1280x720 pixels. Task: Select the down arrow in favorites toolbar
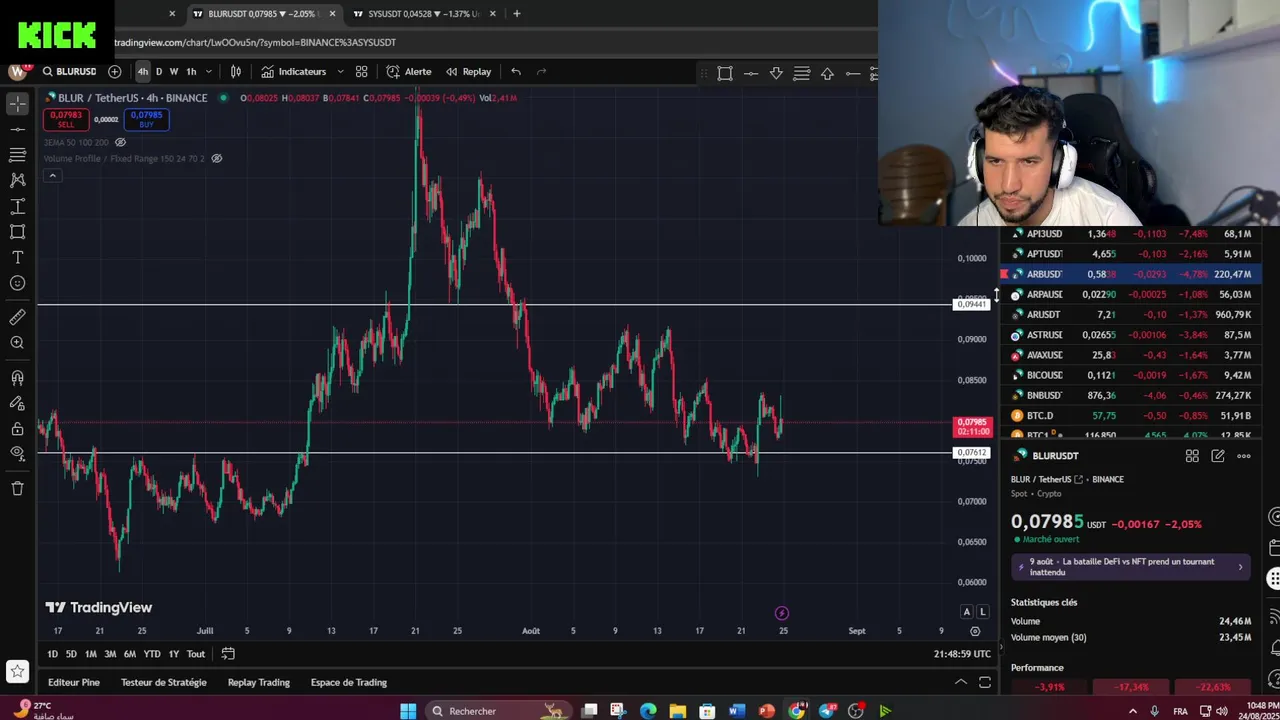point(776,73)
